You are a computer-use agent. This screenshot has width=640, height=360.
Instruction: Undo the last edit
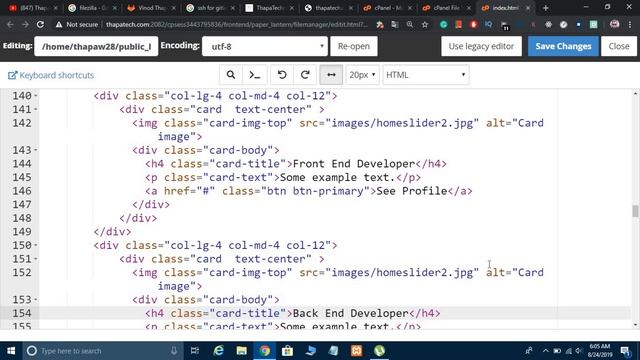tap(282, 75)
